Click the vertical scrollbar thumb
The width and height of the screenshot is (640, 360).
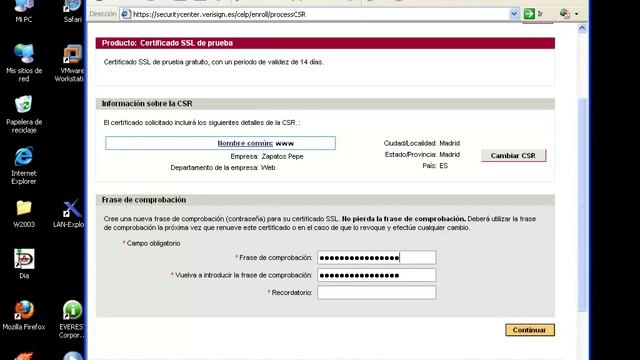pyautogui.click(x=582, y=205)
